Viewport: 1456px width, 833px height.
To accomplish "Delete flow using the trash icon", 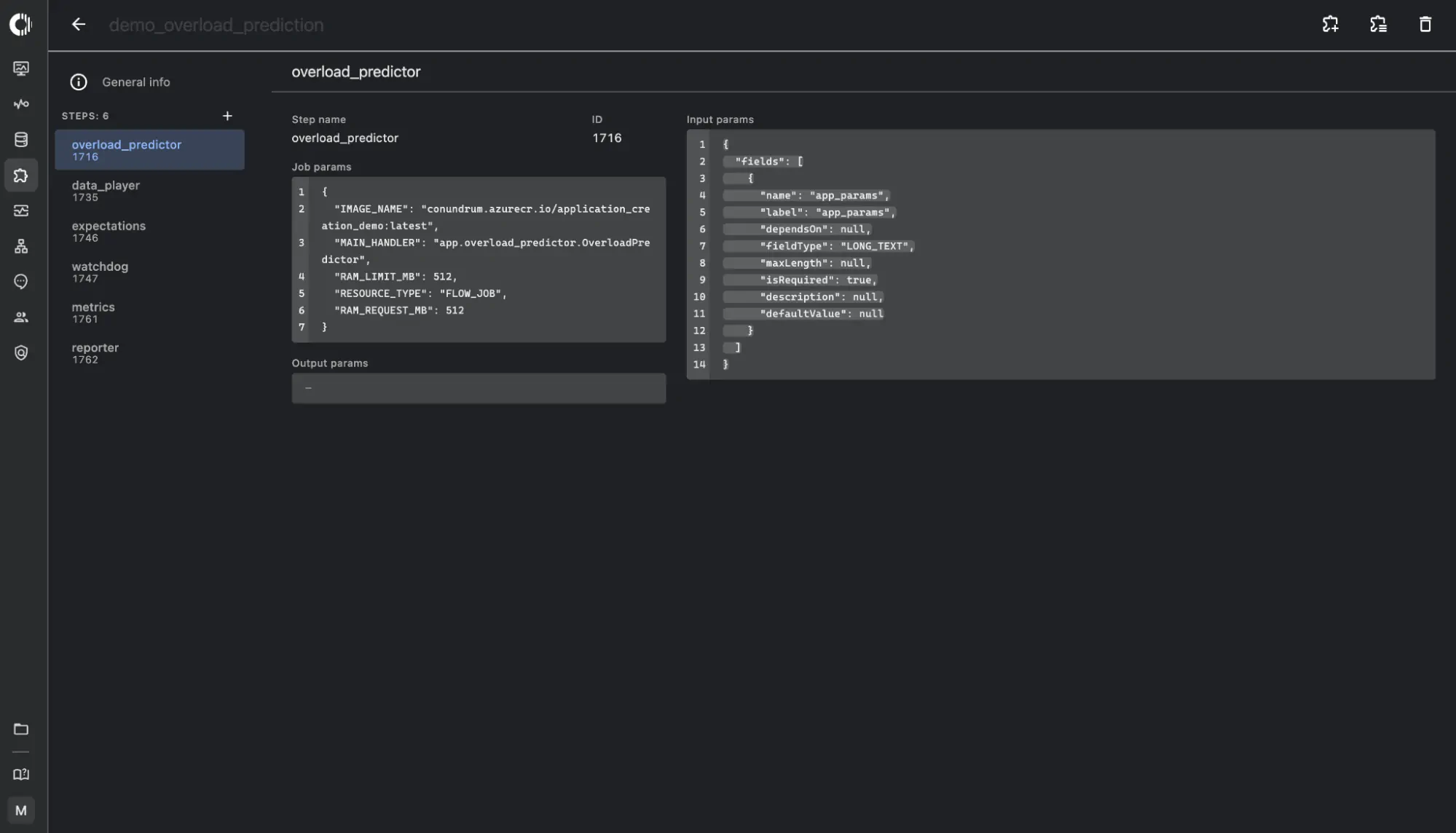I will point(1425,24).
